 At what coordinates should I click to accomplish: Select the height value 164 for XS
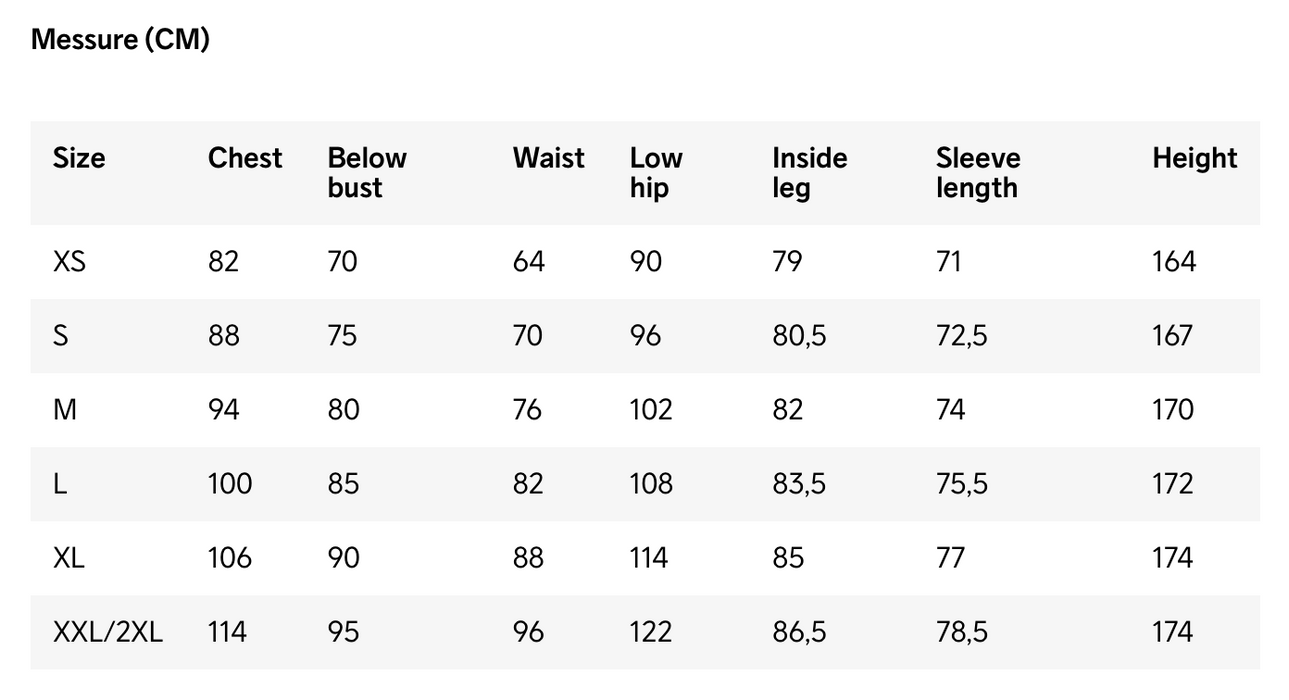pyautogui.click(x=1173, y=262)
